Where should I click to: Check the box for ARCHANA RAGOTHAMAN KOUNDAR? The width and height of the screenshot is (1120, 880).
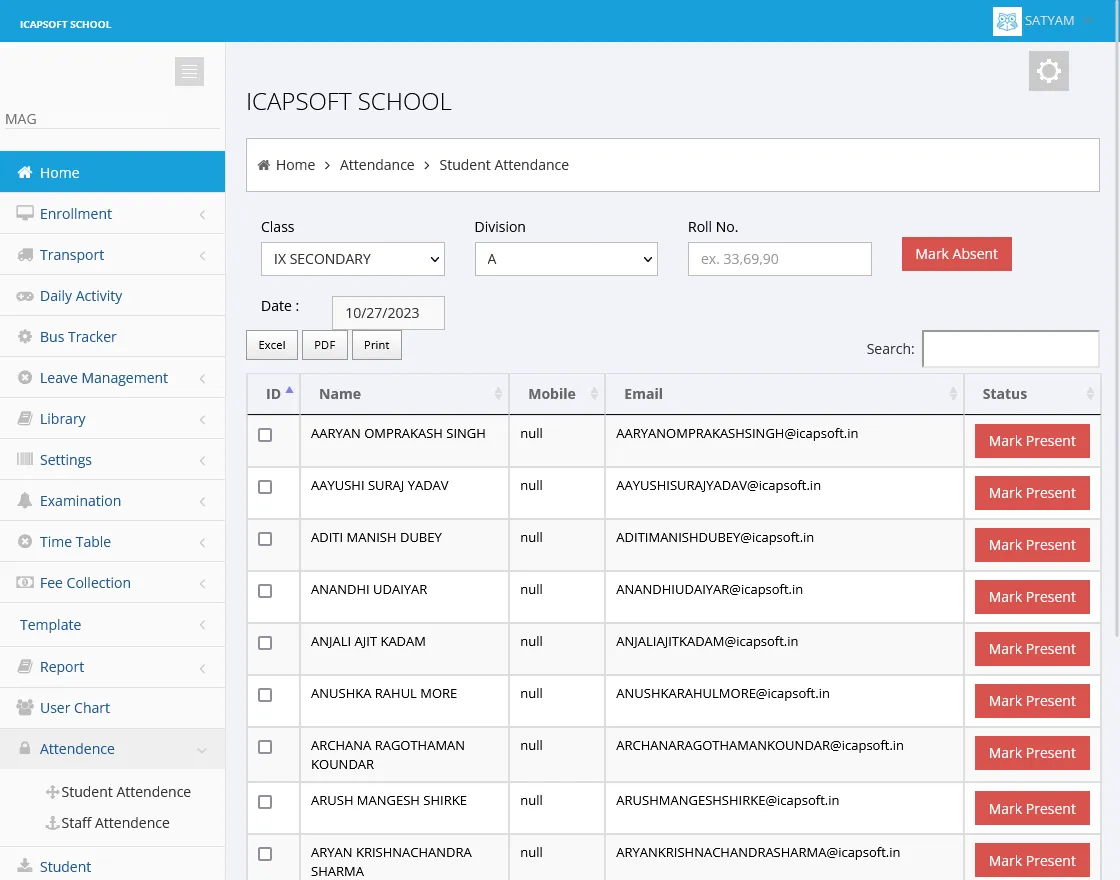tap(265, 747)
